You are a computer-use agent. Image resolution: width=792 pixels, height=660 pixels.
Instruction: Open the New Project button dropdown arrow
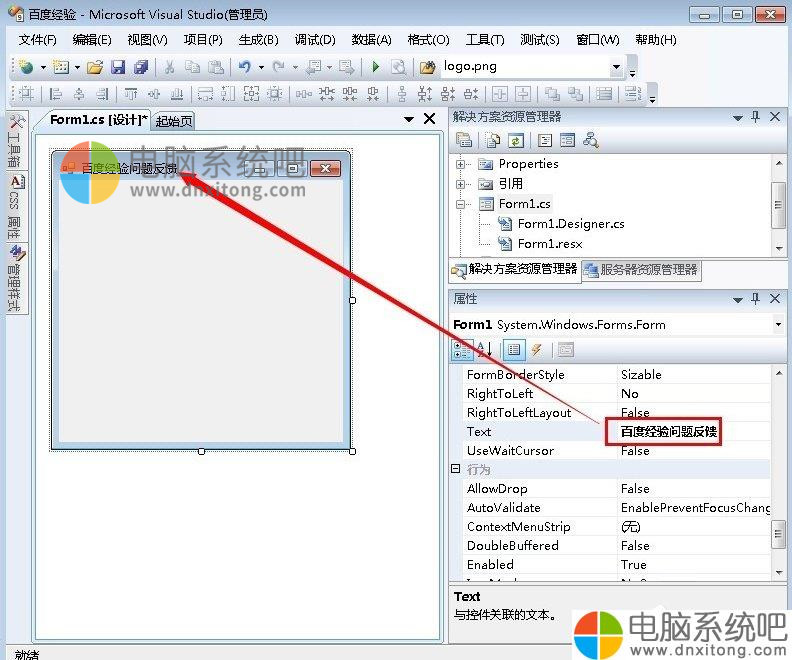pos(43,67)
